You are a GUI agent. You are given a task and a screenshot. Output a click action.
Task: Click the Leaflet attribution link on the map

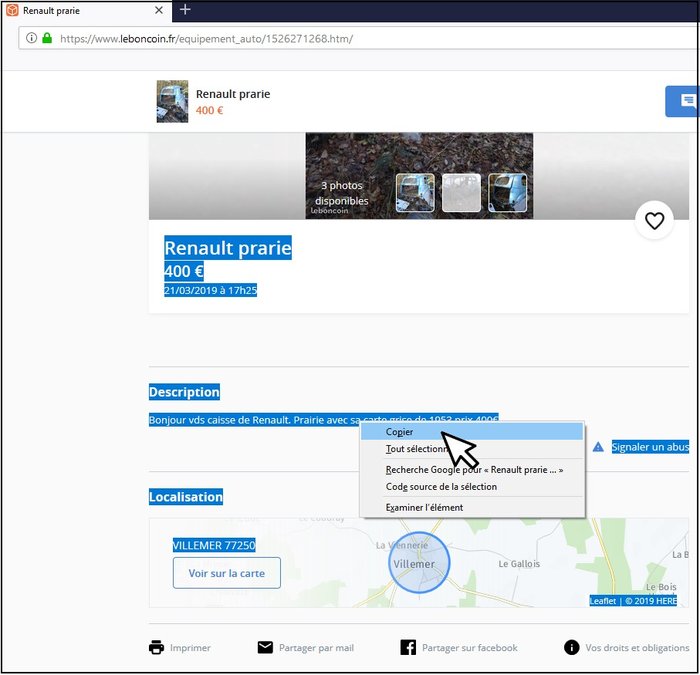coord(603,601)
